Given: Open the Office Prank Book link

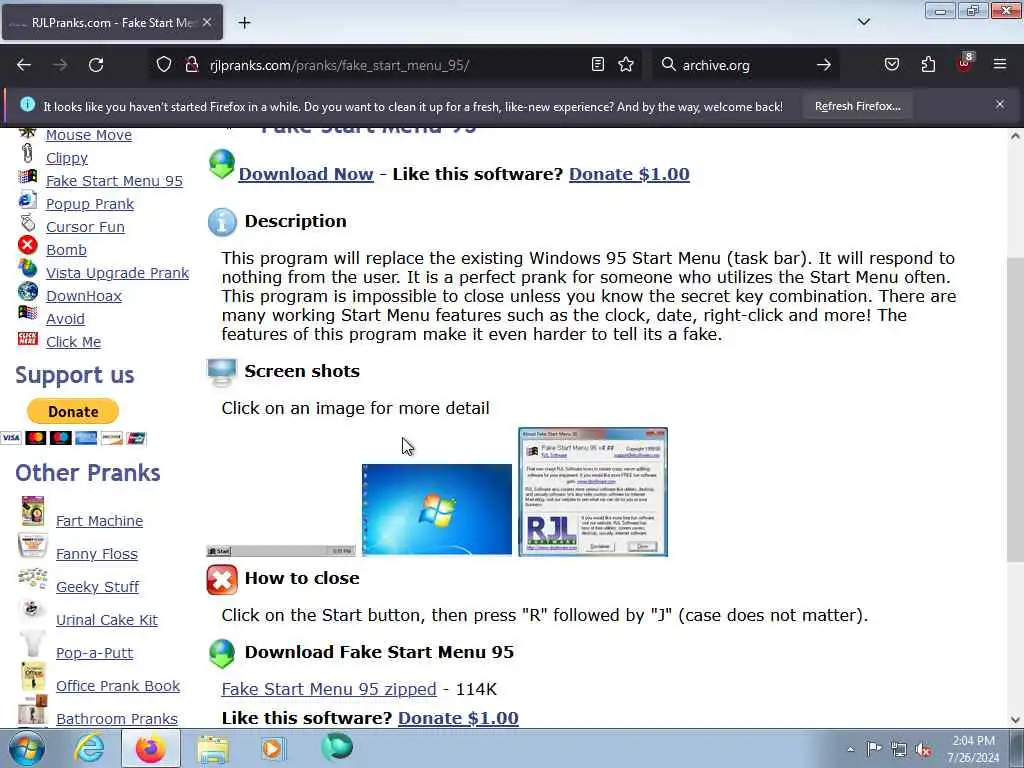Looking at the screenshot, I should point(118,686).
